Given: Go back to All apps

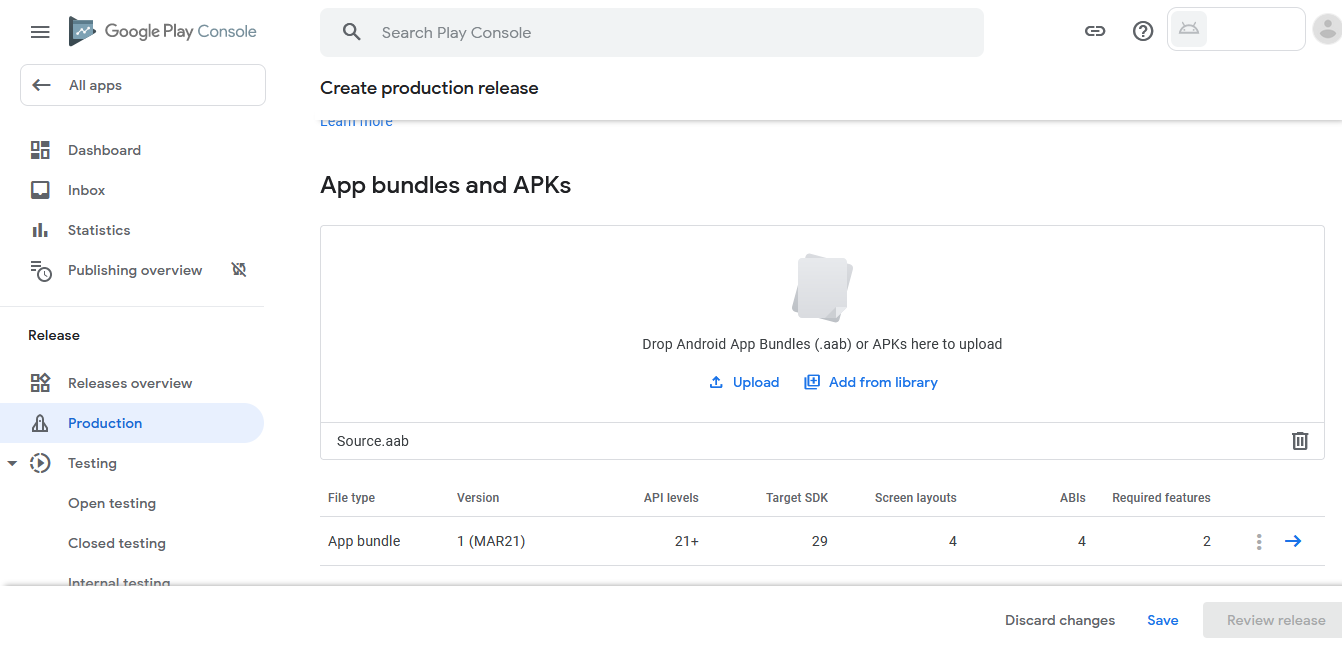Looking at the screenshot, I should [143, 85].
